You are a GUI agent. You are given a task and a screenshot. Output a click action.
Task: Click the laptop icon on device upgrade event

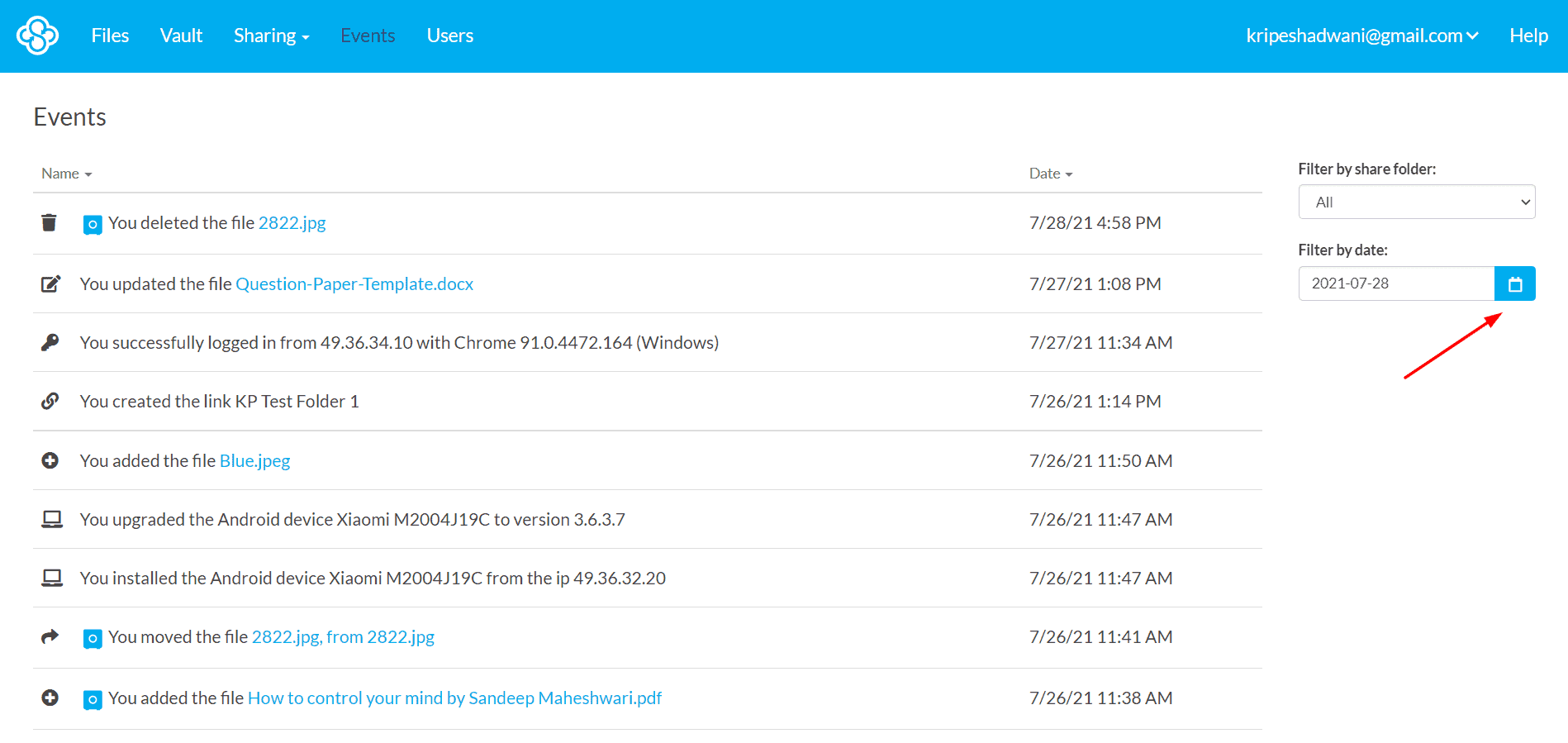click(x=52, y=519)
